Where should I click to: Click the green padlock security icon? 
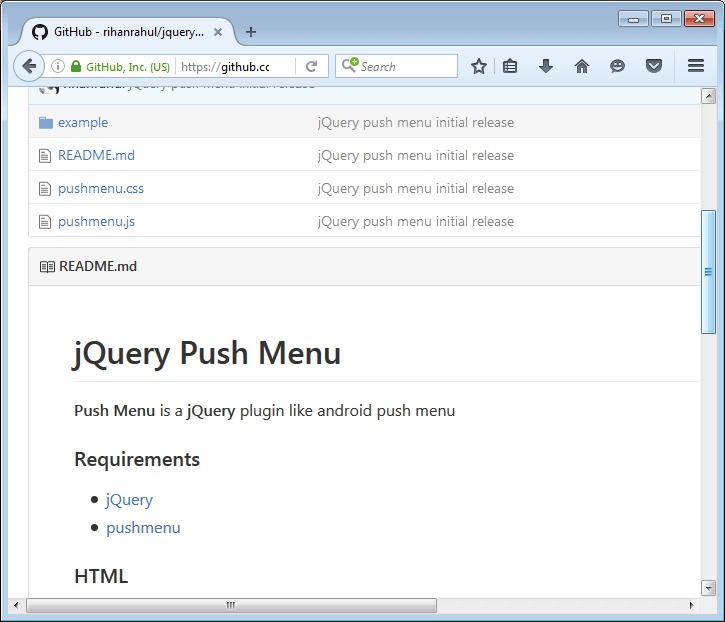click(x=76, y=66)
